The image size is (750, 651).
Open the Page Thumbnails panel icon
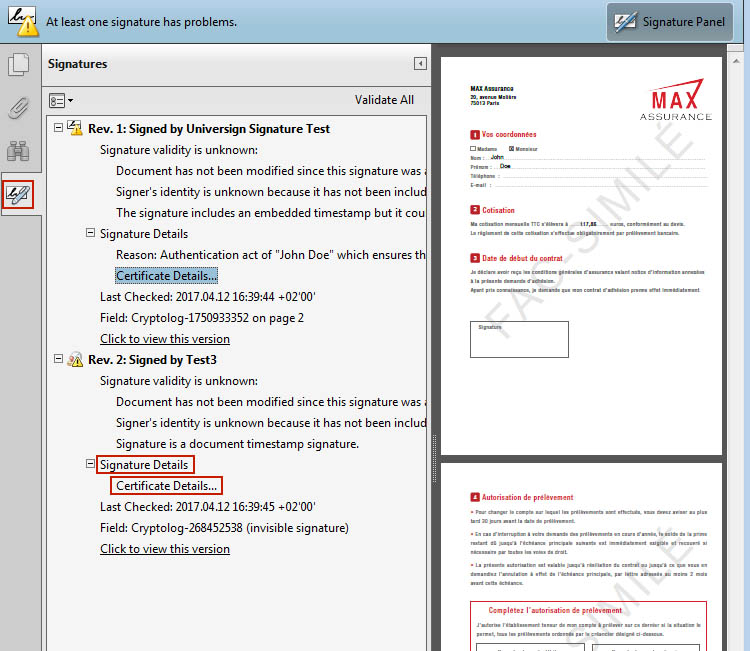point(18,66)
